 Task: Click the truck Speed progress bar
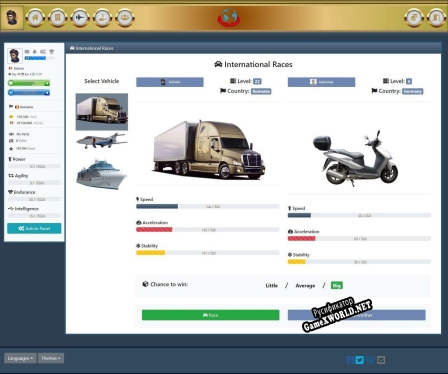coord(208,207)
